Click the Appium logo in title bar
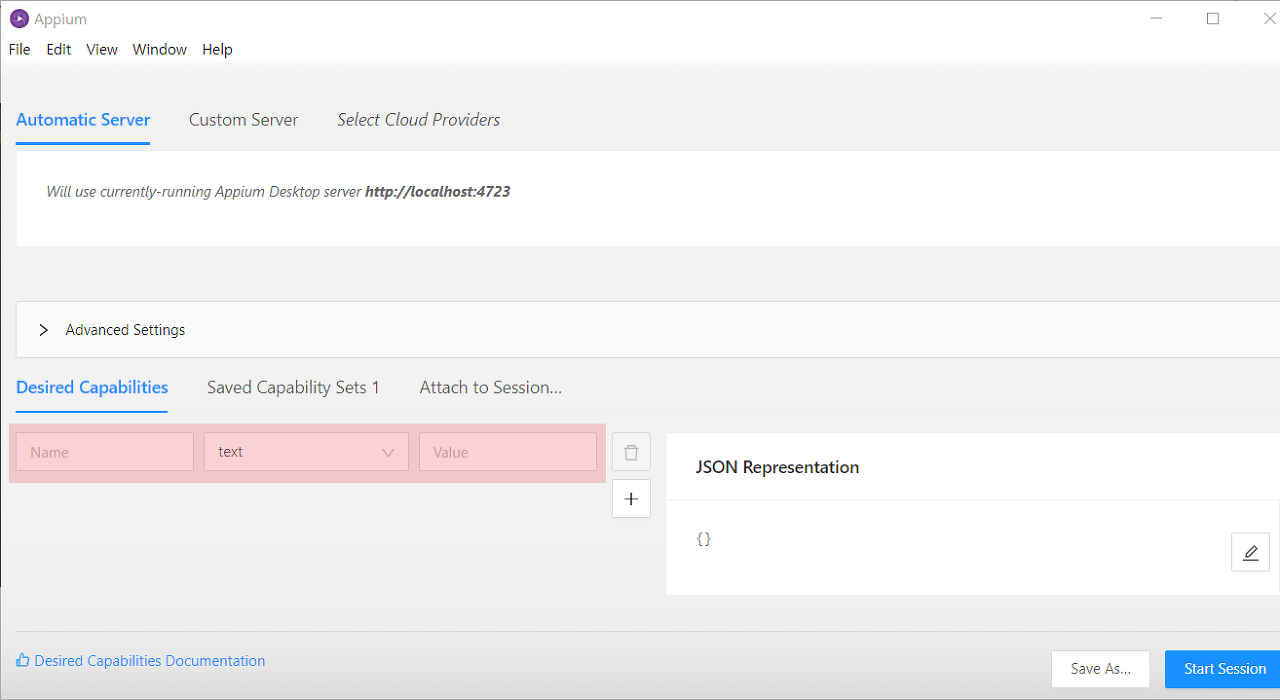The image size is (1280, 700). (19, 19)
